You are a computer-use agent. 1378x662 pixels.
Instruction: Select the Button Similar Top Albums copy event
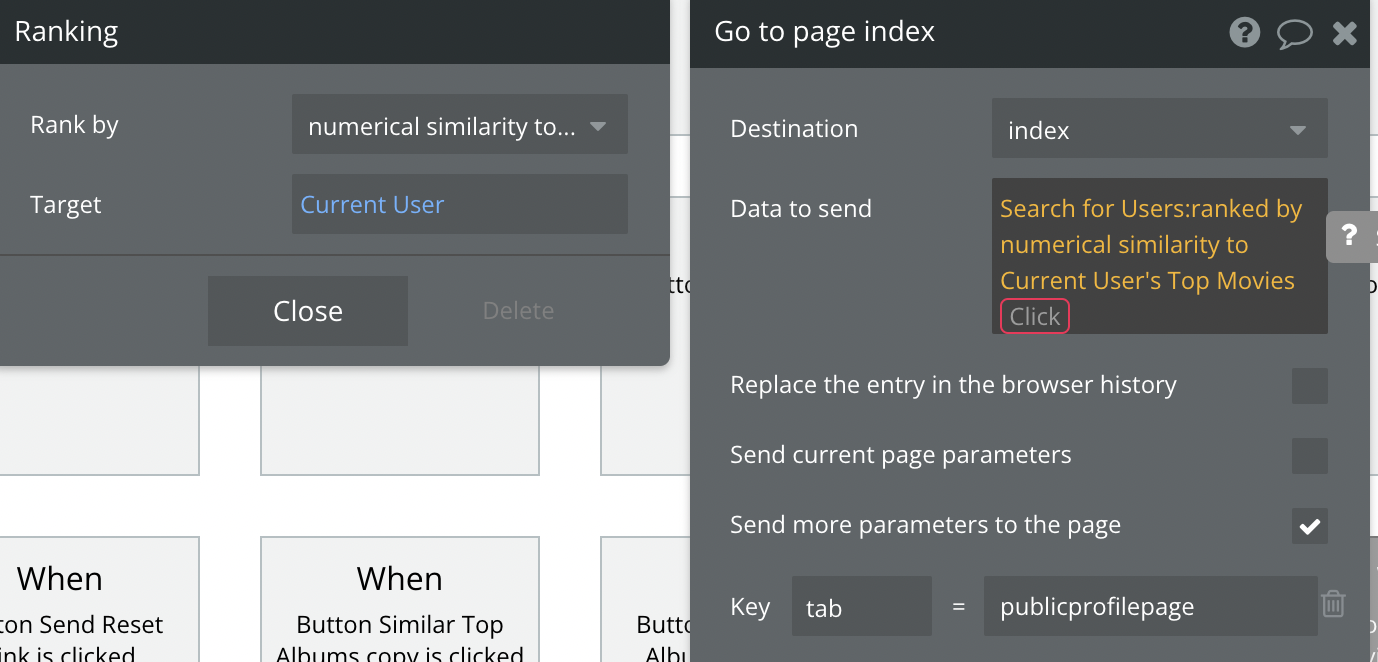click(x=399, y=610)
